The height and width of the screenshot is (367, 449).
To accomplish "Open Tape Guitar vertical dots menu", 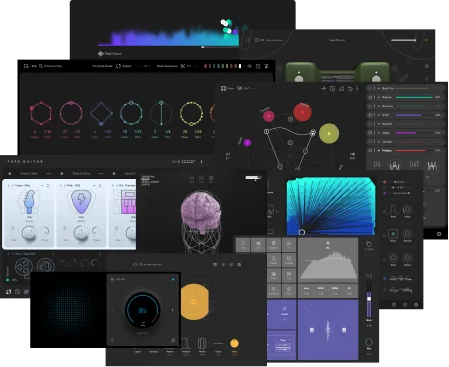I will point(201,162).
